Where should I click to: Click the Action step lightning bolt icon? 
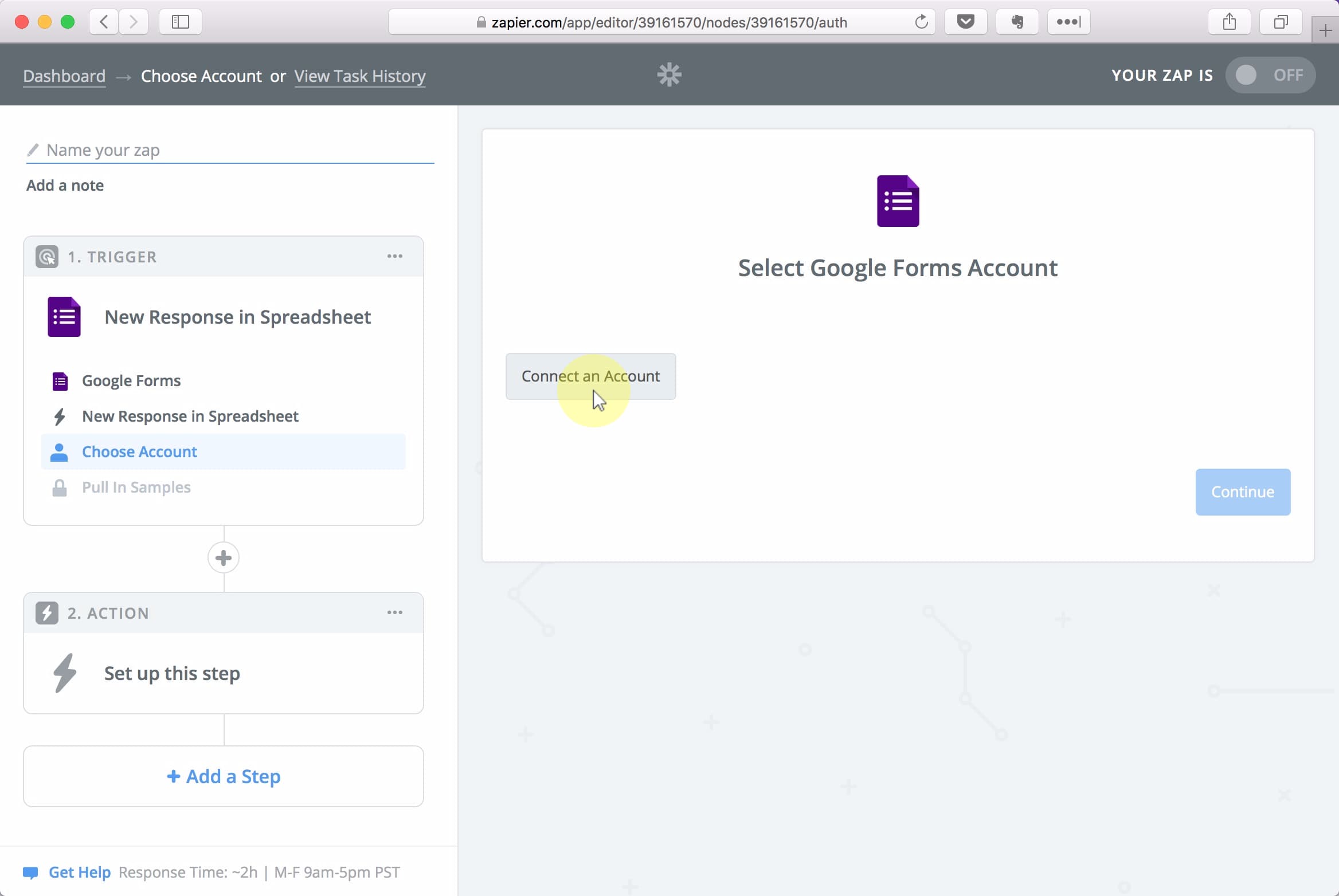[47, 613]
